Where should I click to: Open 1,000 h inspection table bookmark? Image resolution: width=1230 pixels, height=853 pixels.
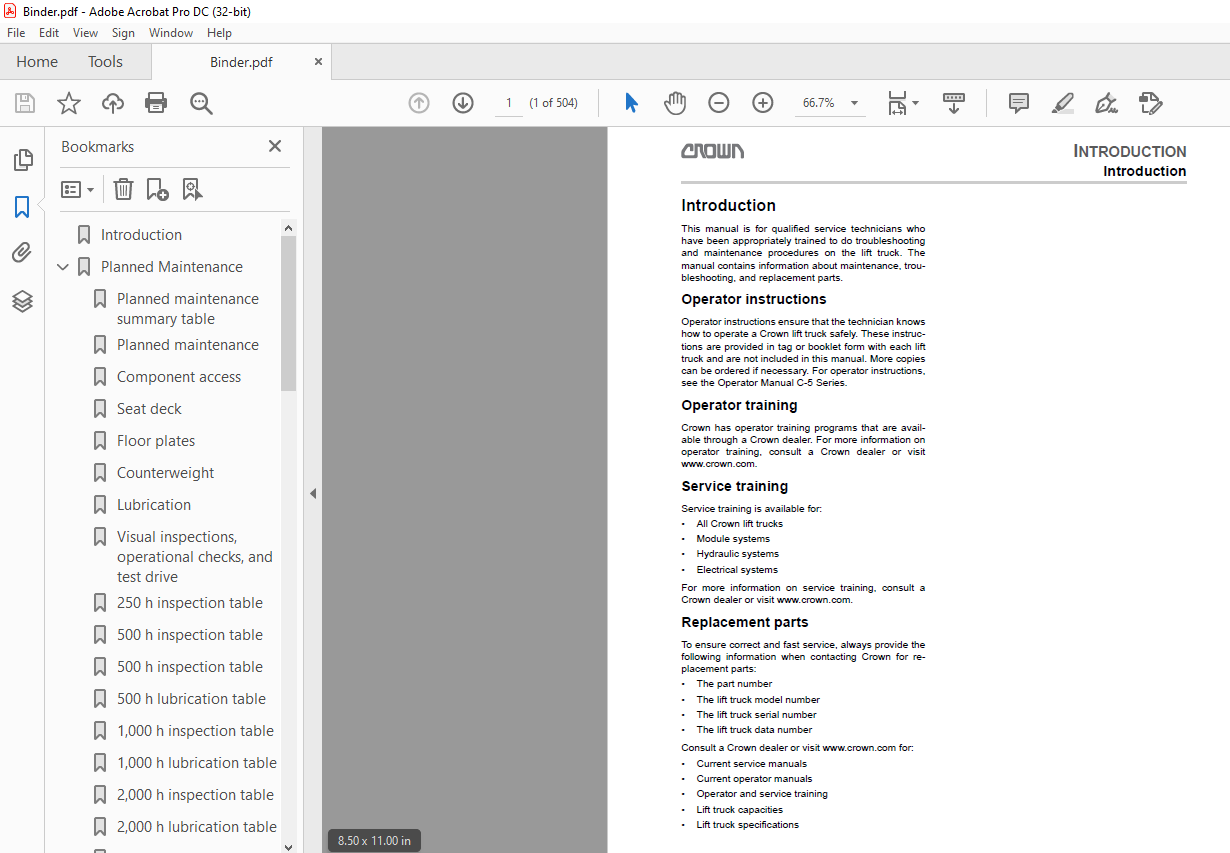(x=195, y=731)
